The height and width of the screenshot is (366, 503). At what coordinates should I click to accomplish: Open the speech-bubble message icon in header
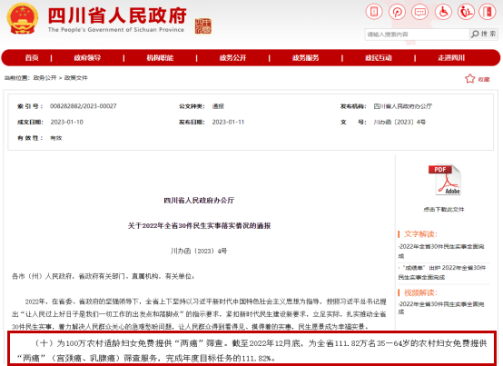click(420, 12)
